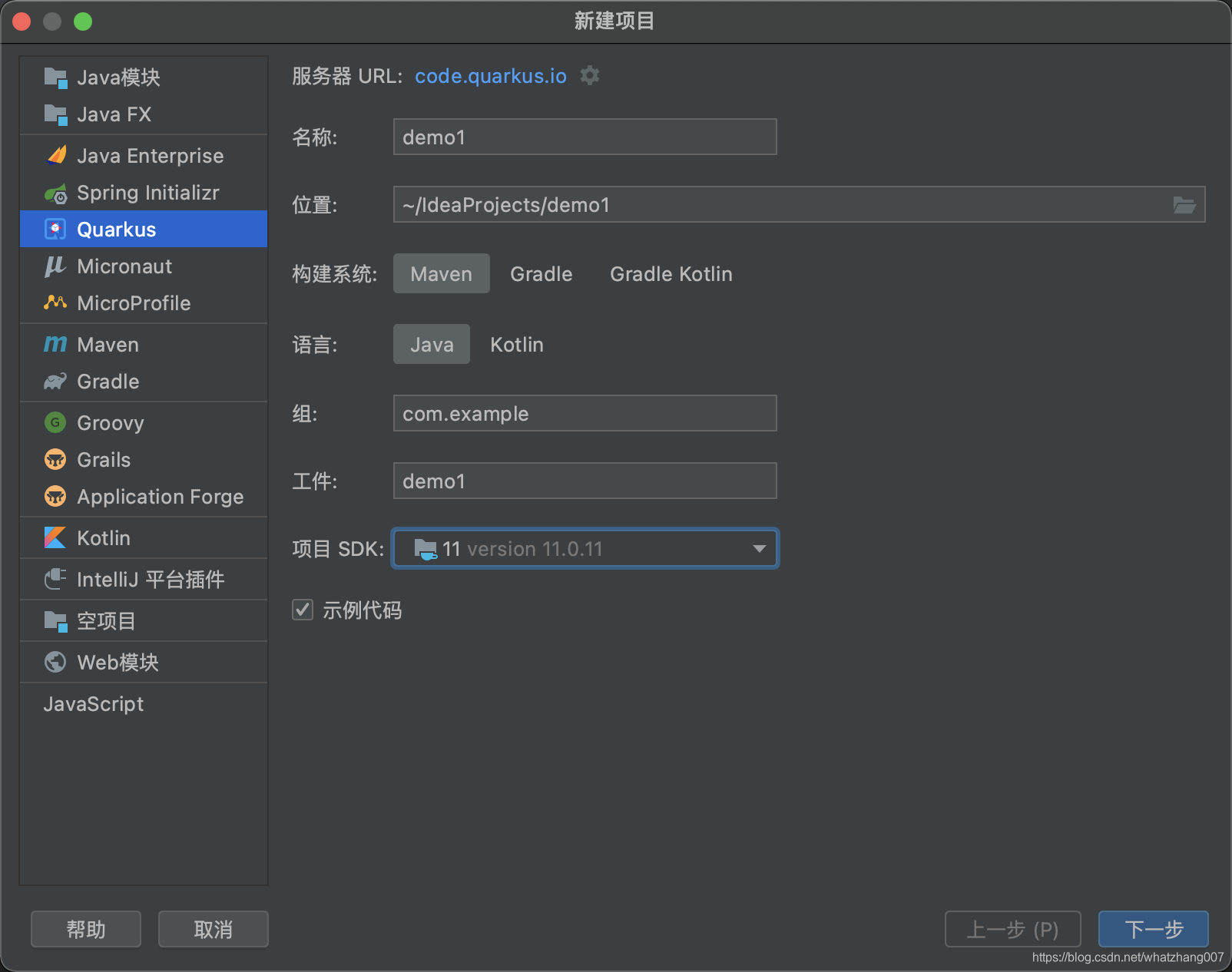The image size is (1232, 972).
Task: Select 空项目 empty project
Action: 144,621
